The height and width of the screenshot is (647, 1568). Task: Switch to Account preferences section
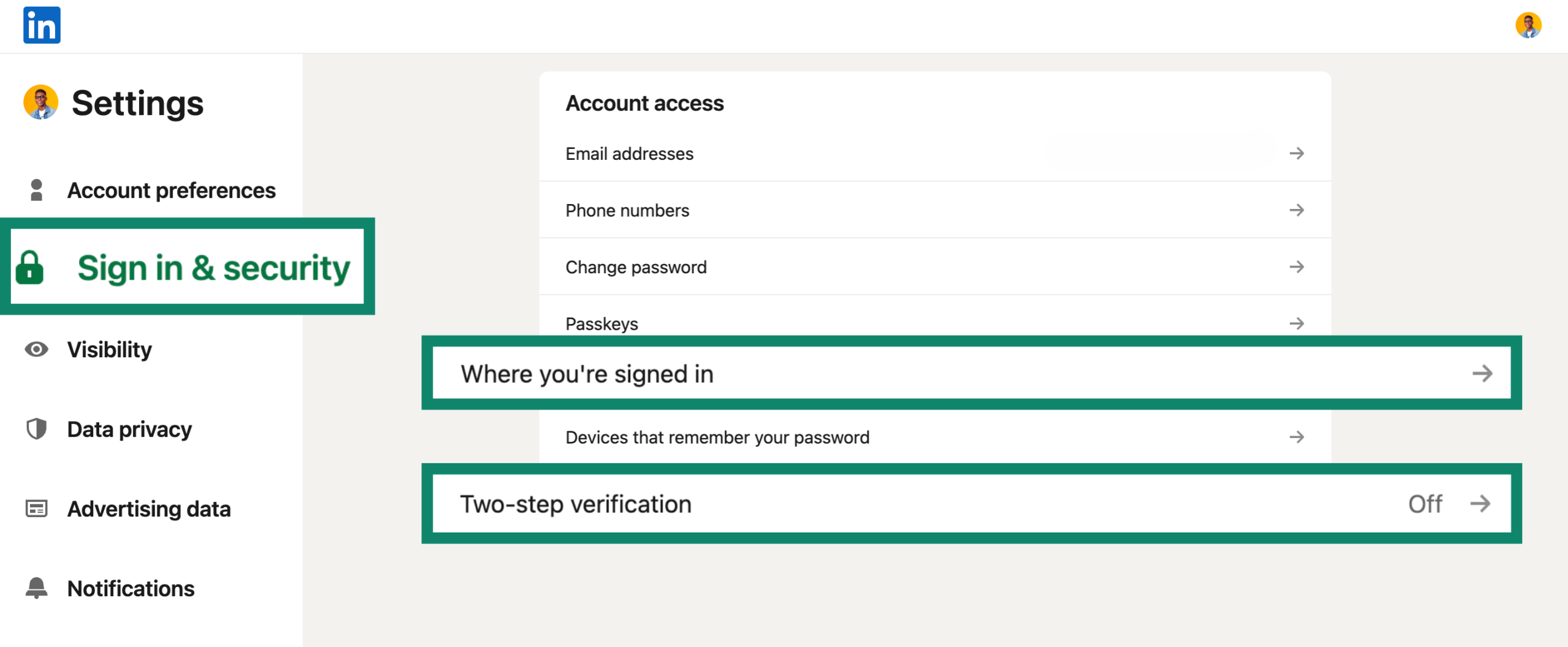(x=171, y=190)
